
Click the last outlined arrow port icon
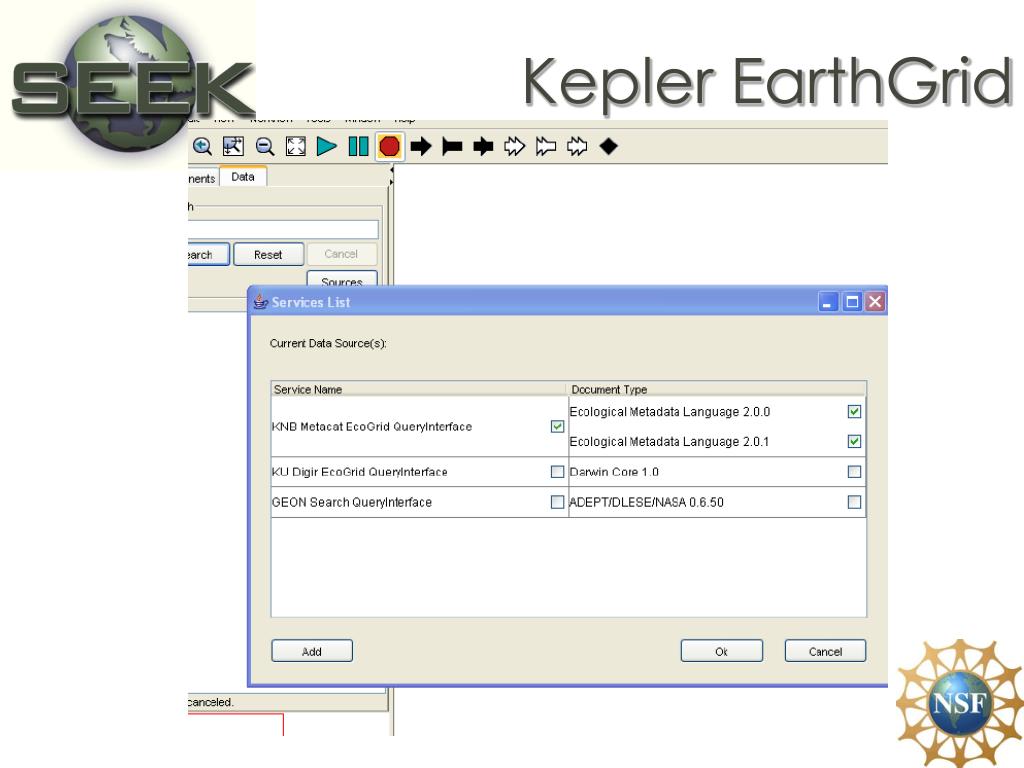point(577,146)
